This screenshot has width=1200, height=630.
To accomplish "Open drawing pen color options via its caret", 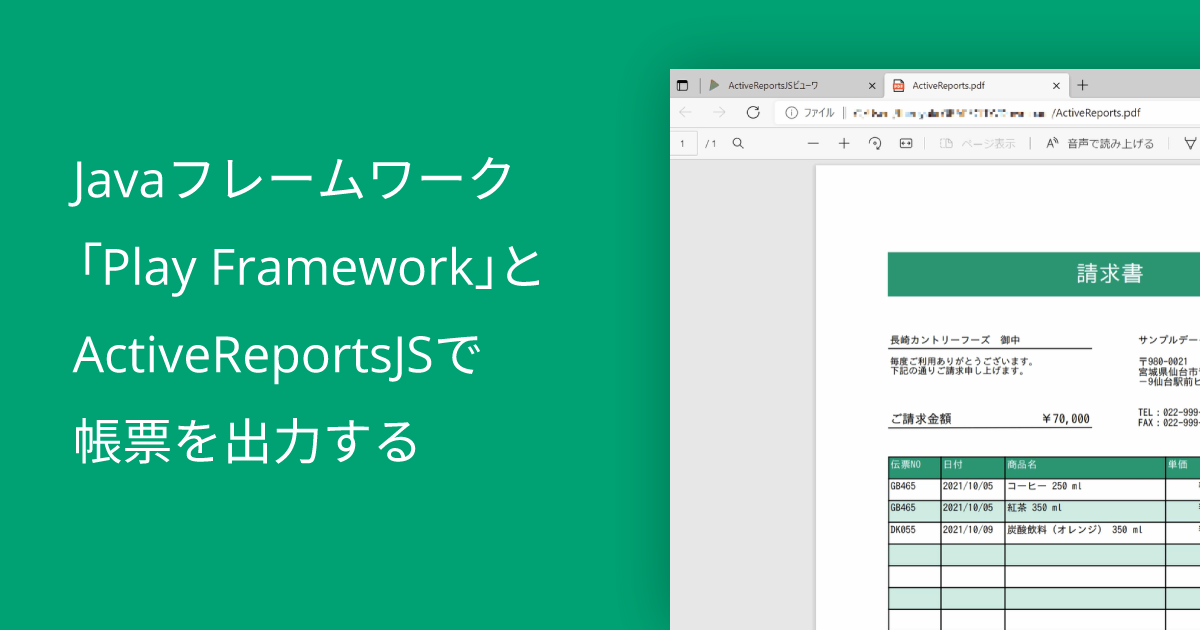I will [1198, 142].
